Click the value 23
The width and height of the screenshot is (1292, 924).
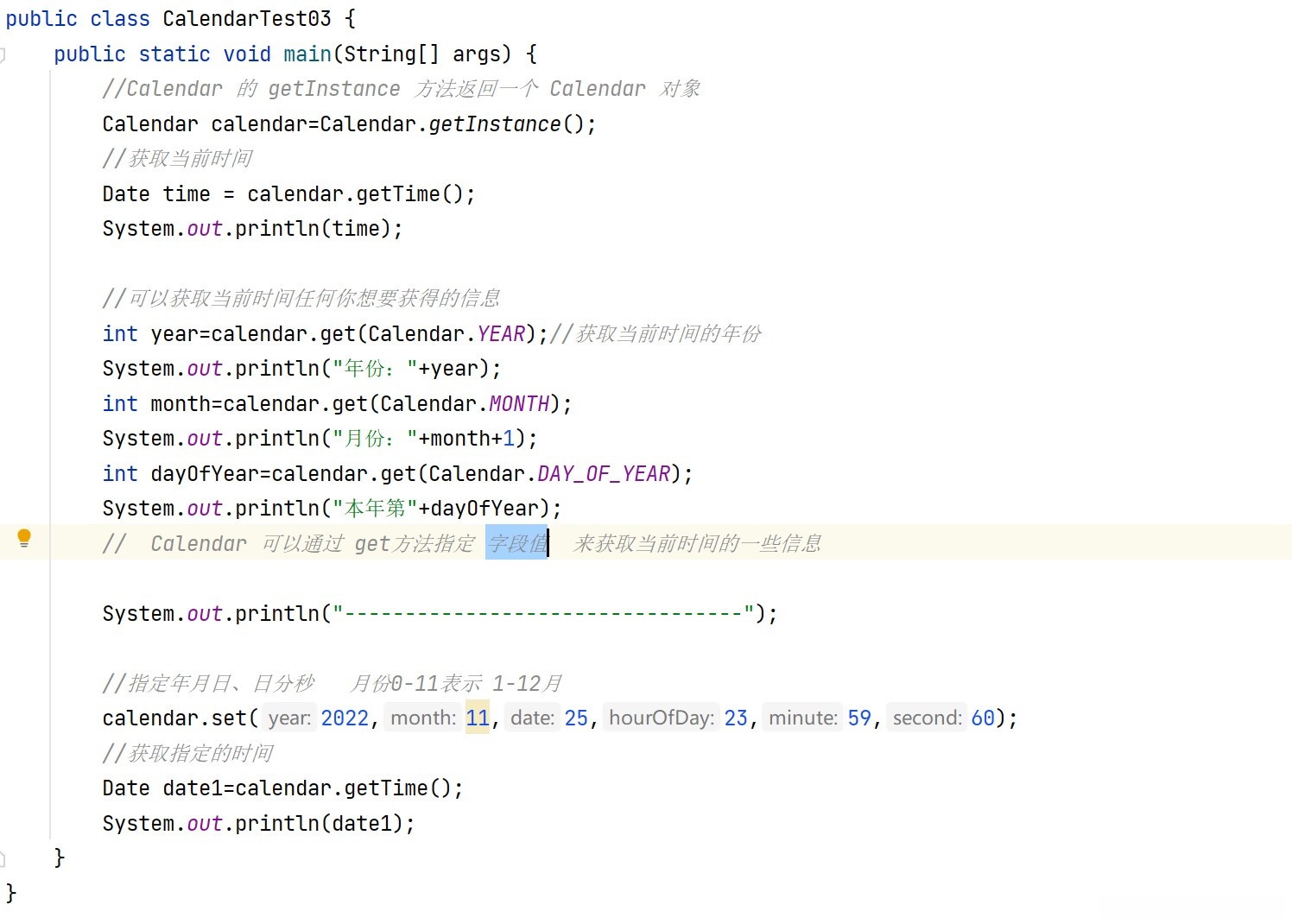[x=736, y=718]
